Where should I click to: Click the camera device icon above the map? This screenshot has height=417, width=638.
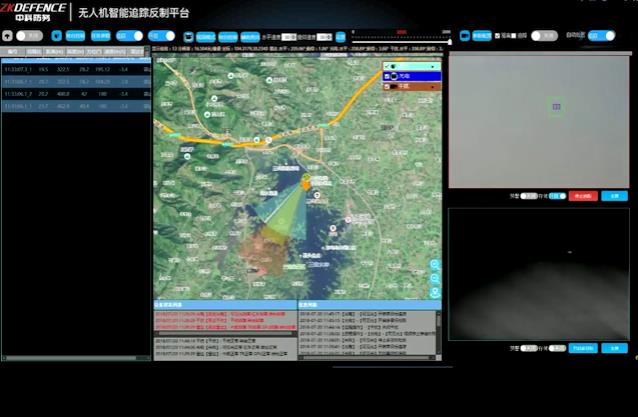coord(188,37)
